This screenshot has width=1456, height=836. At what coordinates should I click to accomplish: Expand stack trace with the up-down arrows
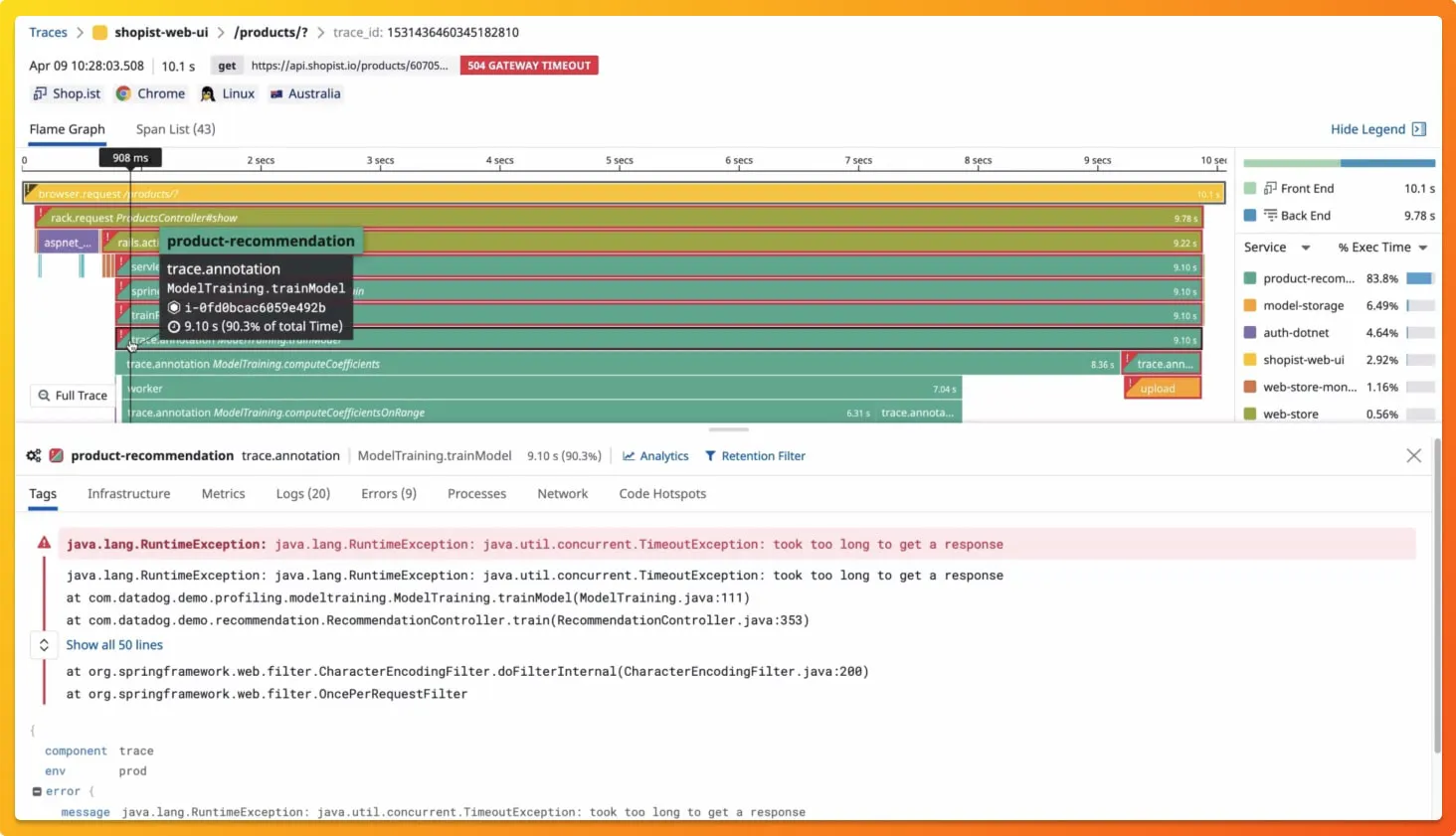(x=44, y=645)
